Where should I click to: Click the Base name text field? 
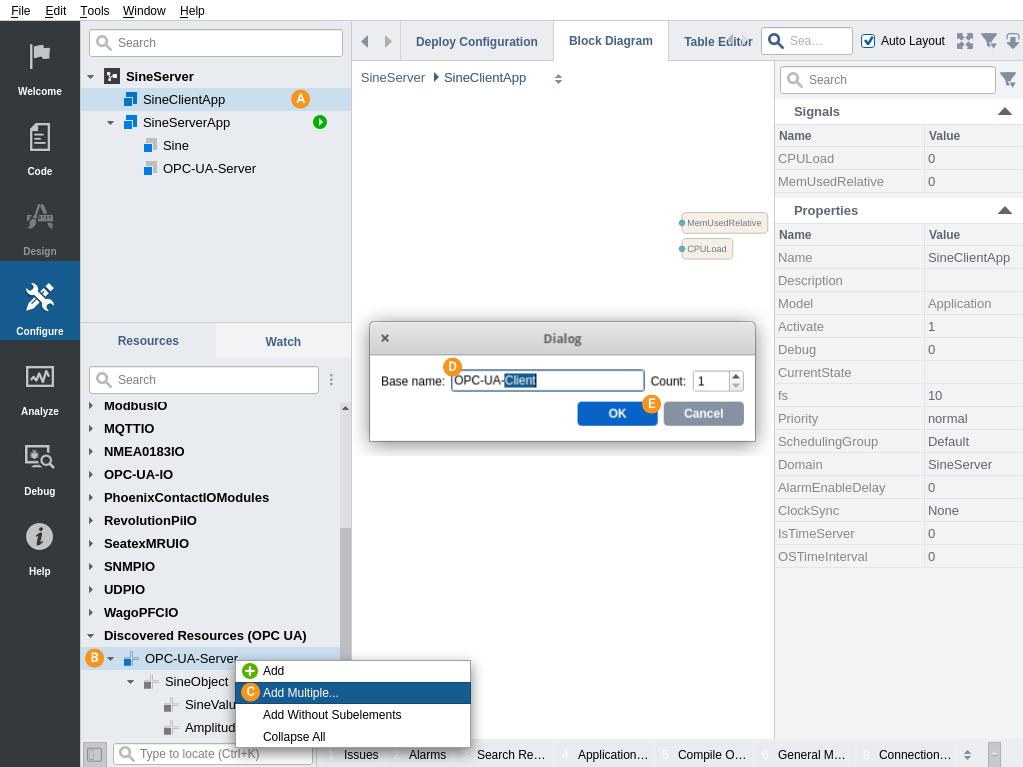pyautogui.click(x=547, y=381)
